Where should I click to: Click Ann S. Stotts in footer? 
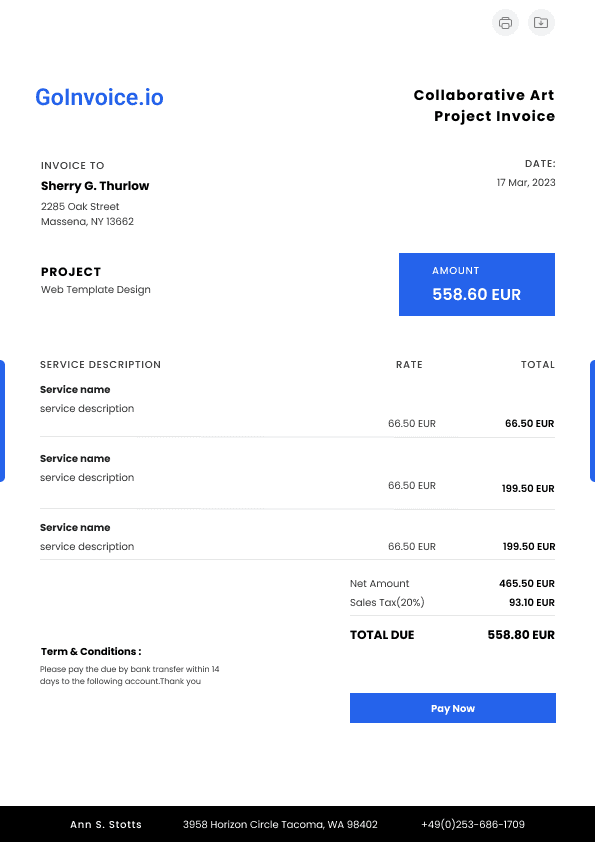(106, 824)
